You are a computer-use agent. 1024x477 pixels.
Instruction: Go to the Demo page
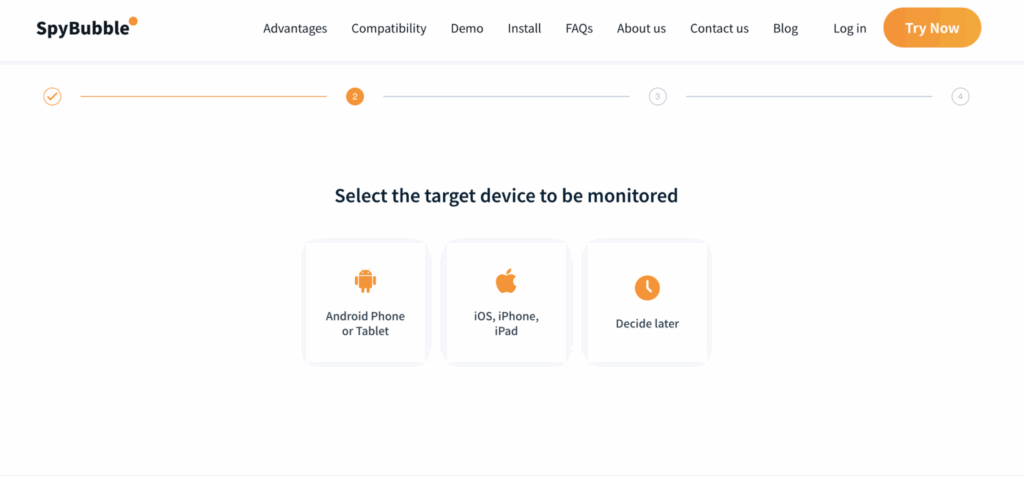pos(467,28)
